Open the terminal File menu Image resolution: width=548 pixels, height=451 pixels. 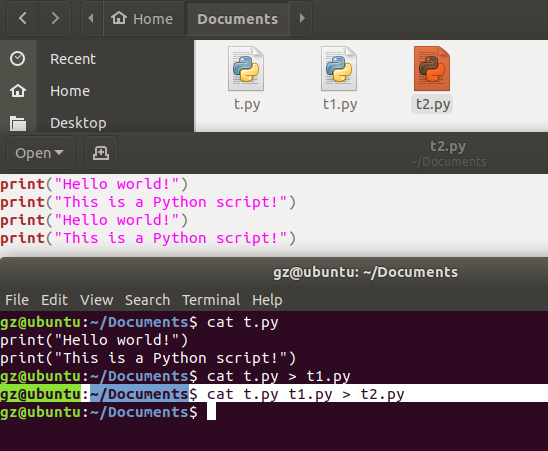pos(17,300)
